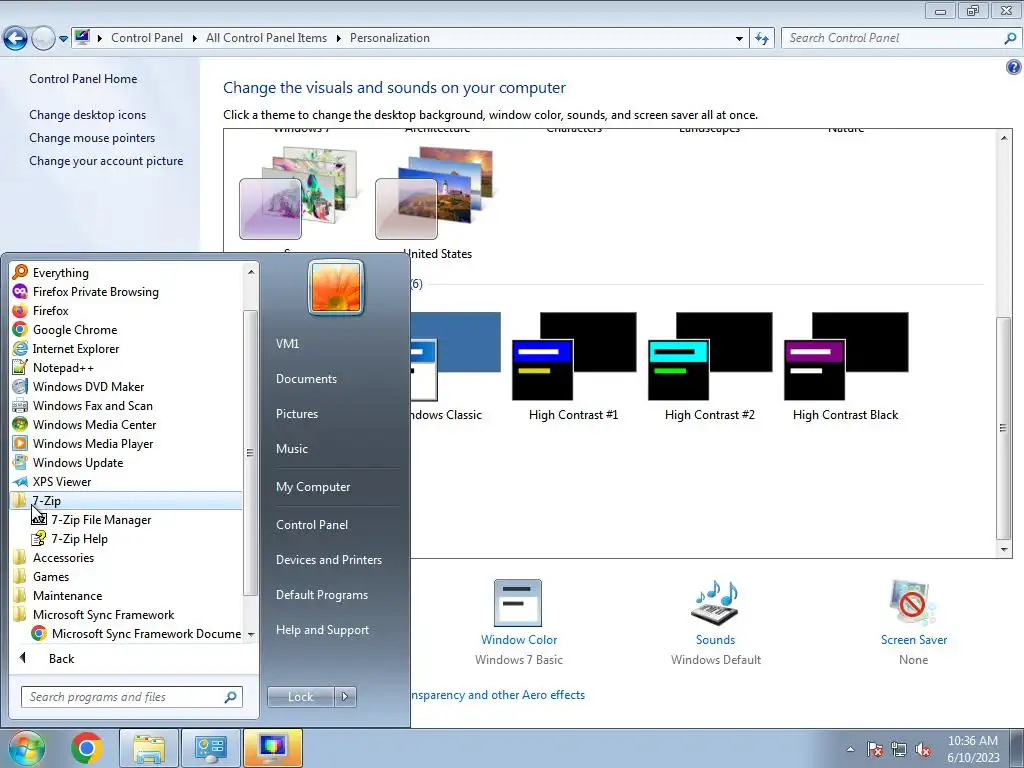
Task: Select the High Contrast #1 theme
Action: (x=573, y=367)
